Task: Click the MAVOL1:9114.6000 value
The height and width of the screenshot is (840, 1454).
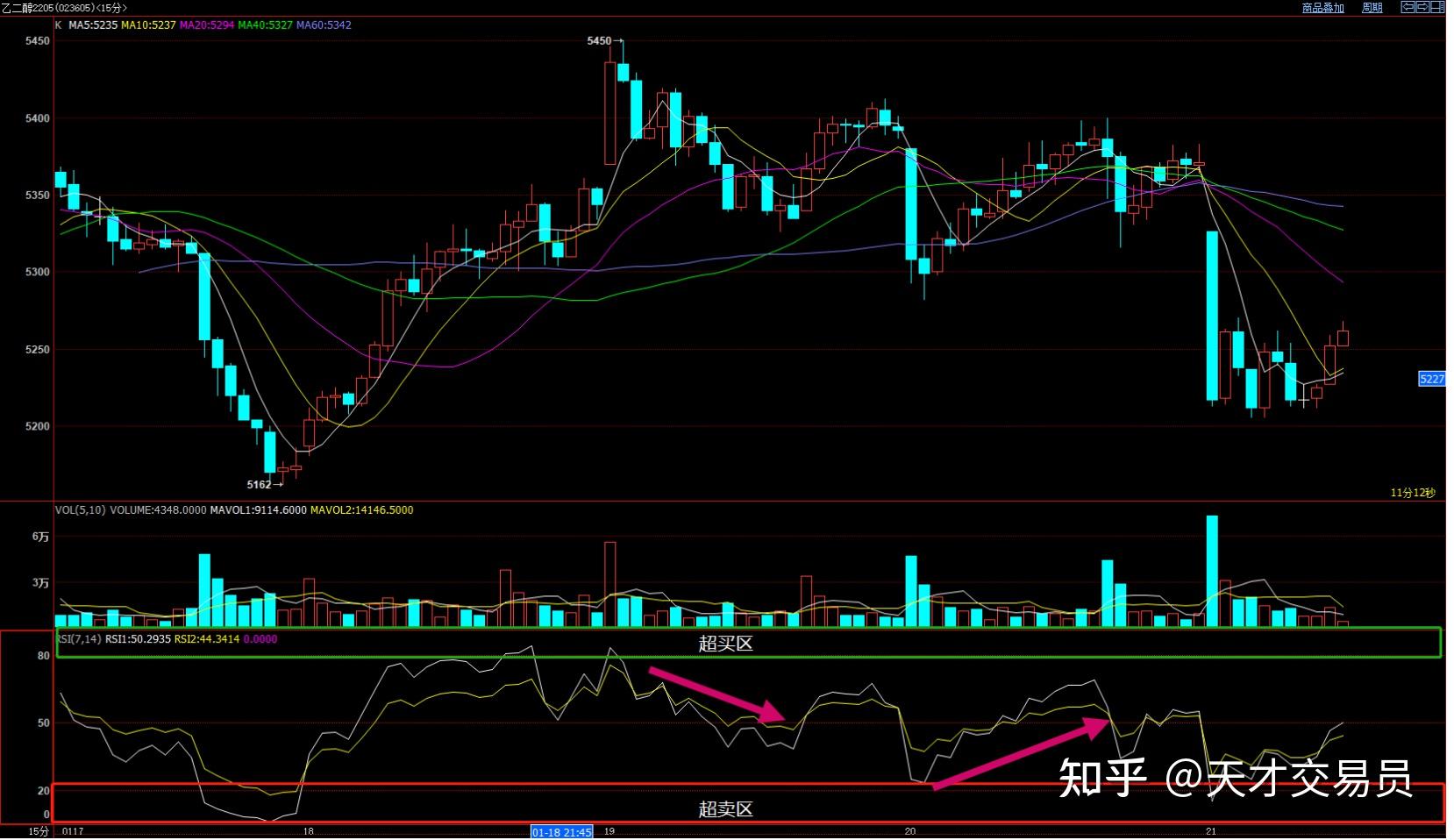Action: tap(259, 510)
